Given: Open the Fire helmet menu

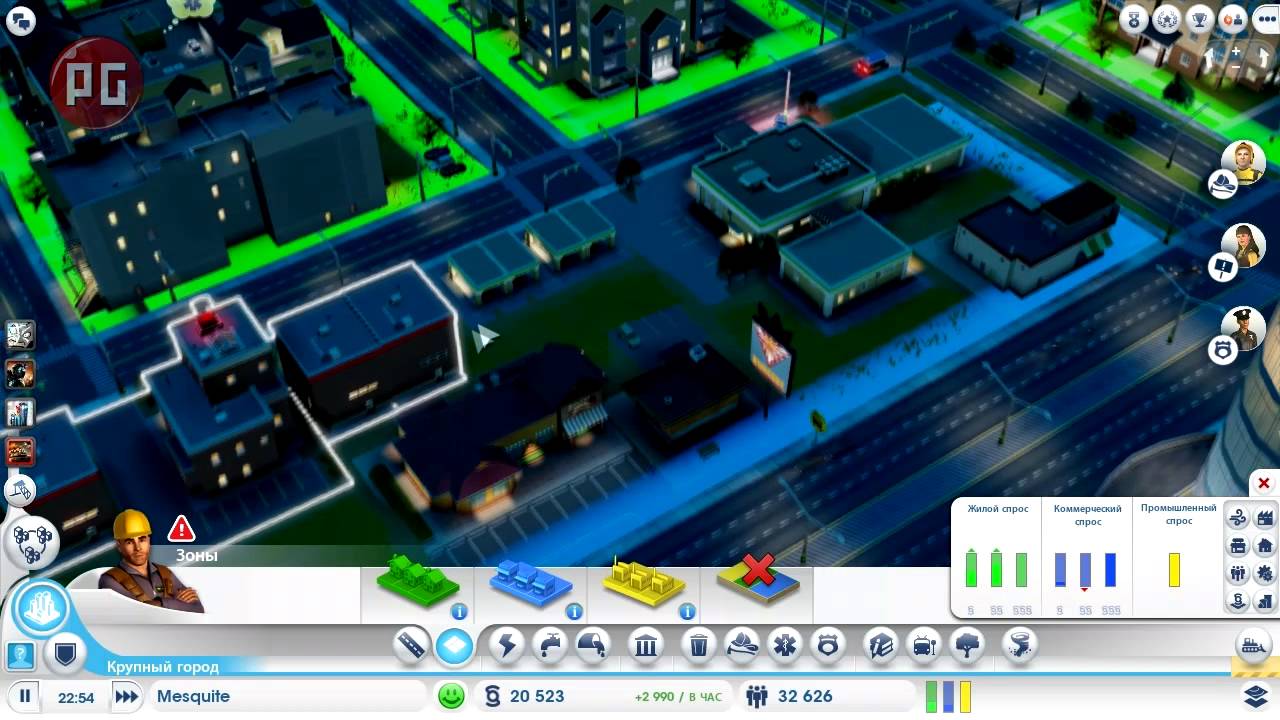Looking at the screenshot, I should (x=742, y=646).
